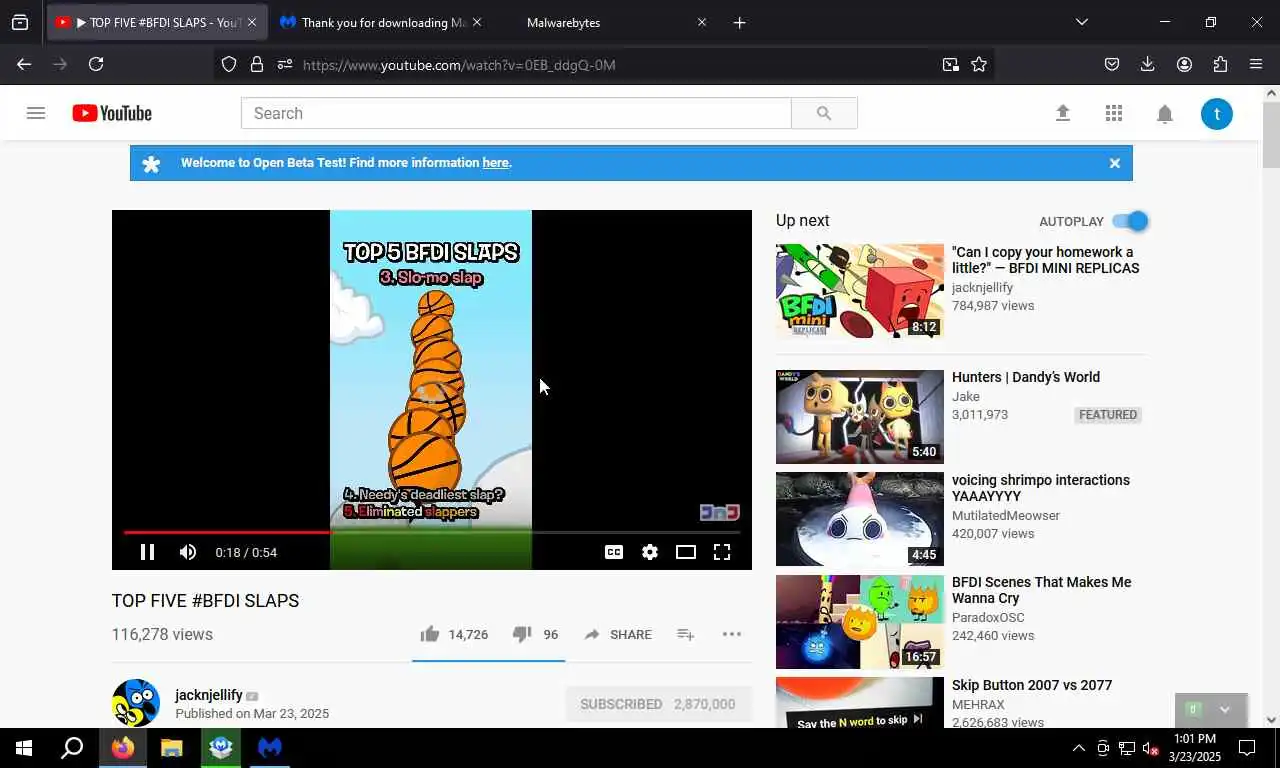This screenshot has width=1280, height=768.
Task: Click the page vertical scrollbar thumb
Action: (x=1271, y=136)
